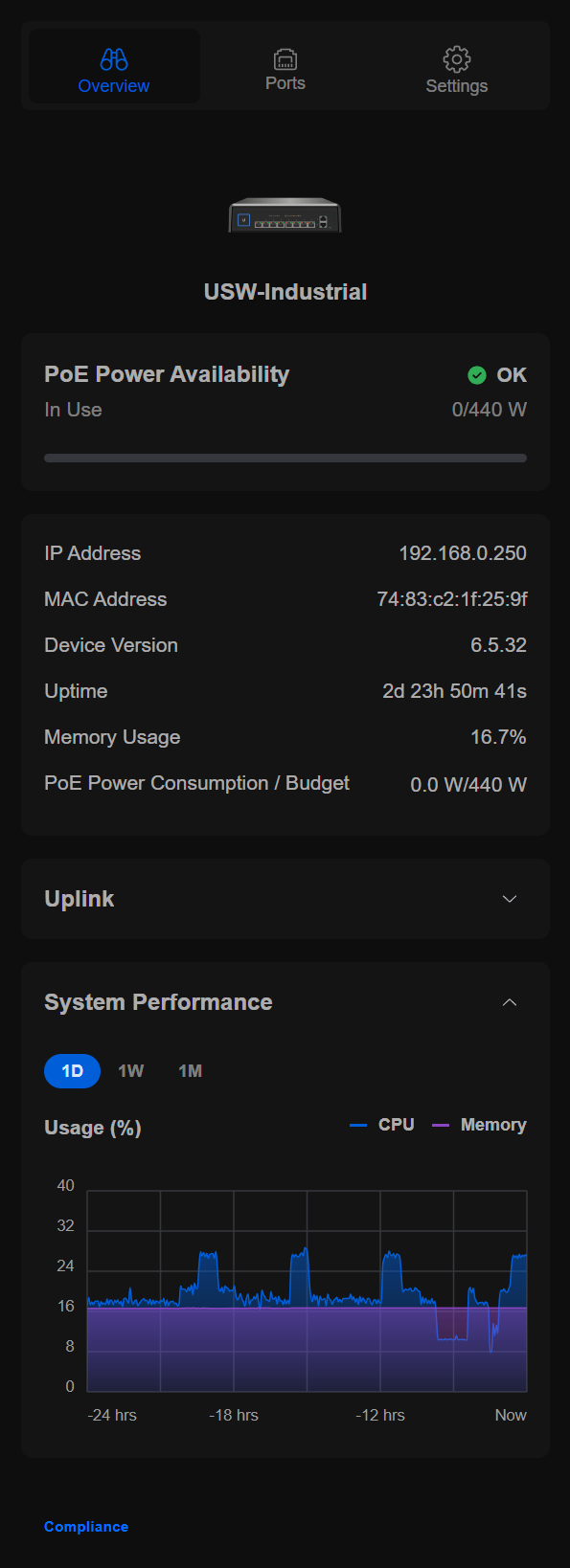The width and height of the screenshot is (570, 1568).
Task: Select the 1W time range
Action: click(131, 1071)
